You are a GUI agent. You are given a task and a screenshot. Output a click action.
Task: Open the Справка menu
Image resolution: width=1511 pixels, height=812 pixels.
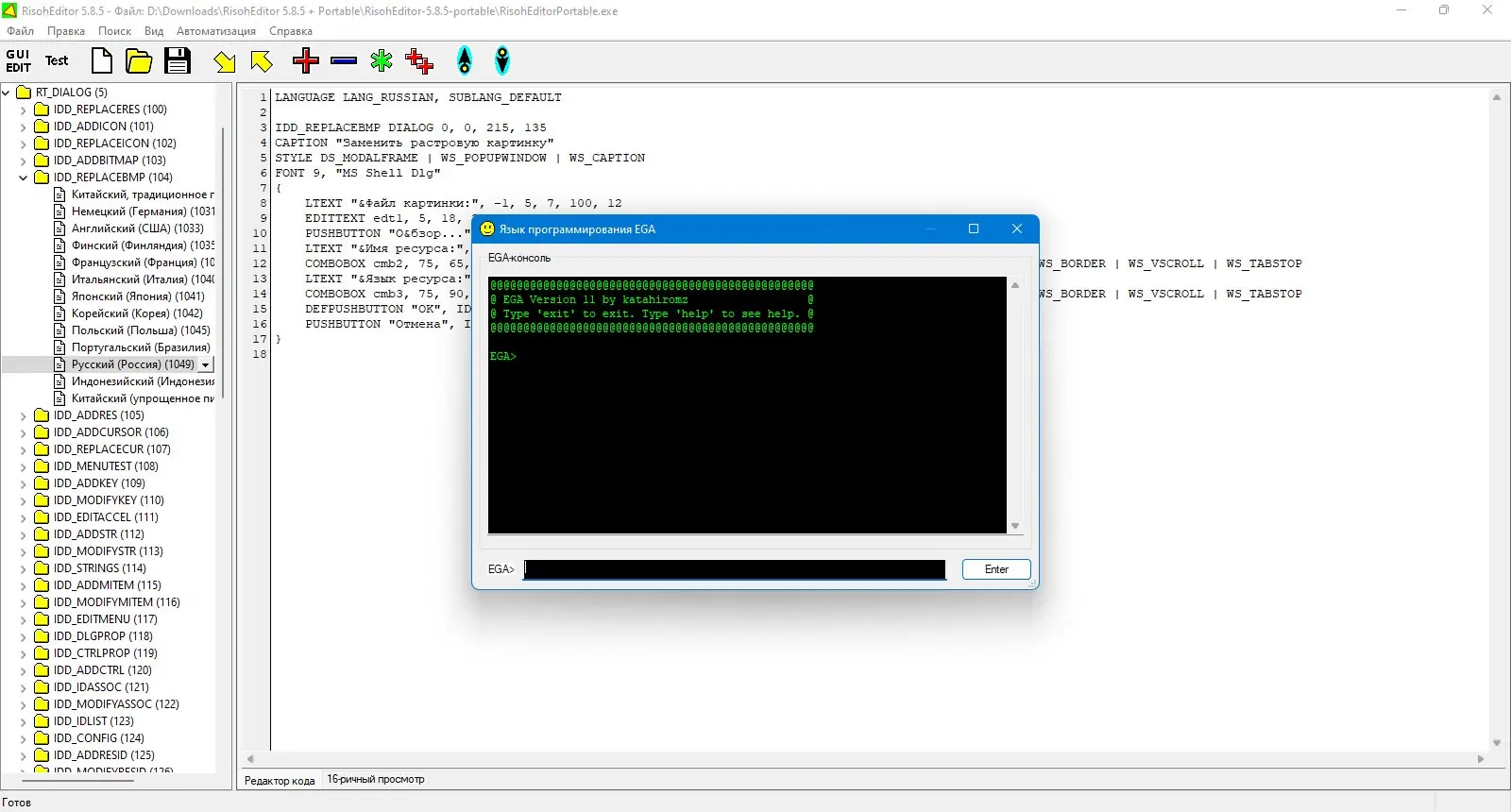[x=290, y=31]
